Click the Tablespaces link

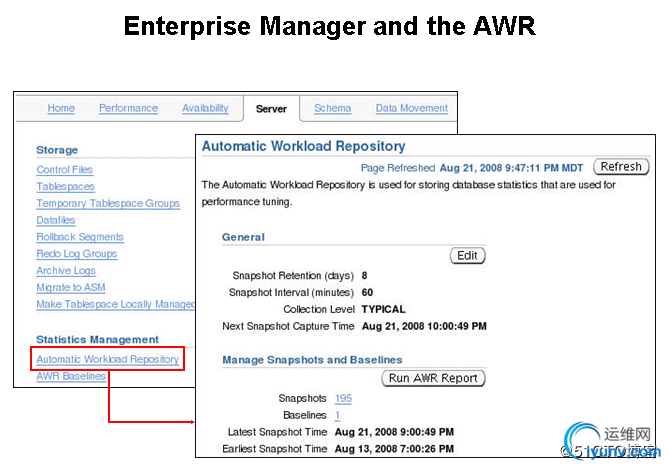click(66, 186)
